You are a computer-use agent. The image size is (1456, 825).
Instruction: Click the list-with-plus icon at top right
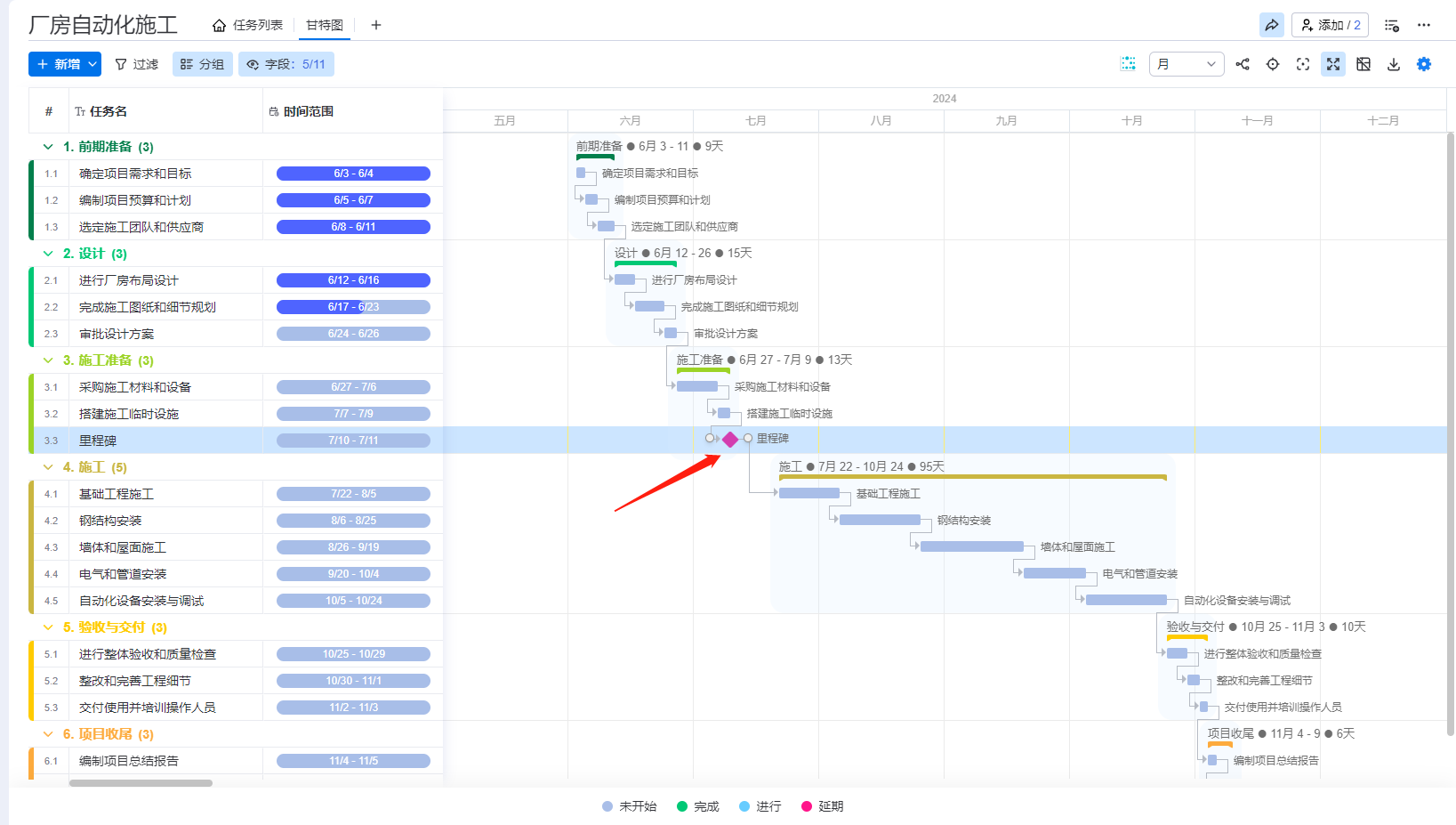(1392, 25)
